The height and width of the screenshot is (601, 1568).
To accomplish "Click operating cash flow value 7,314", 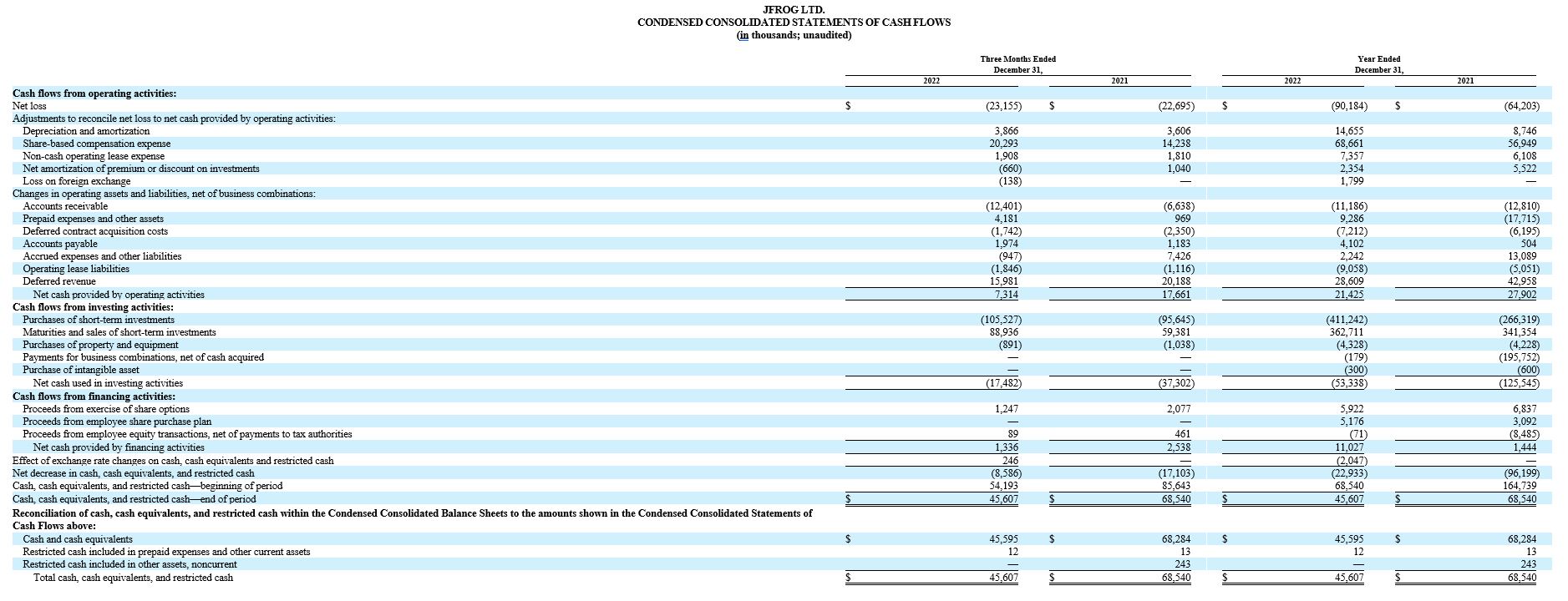I will 1005,295.
